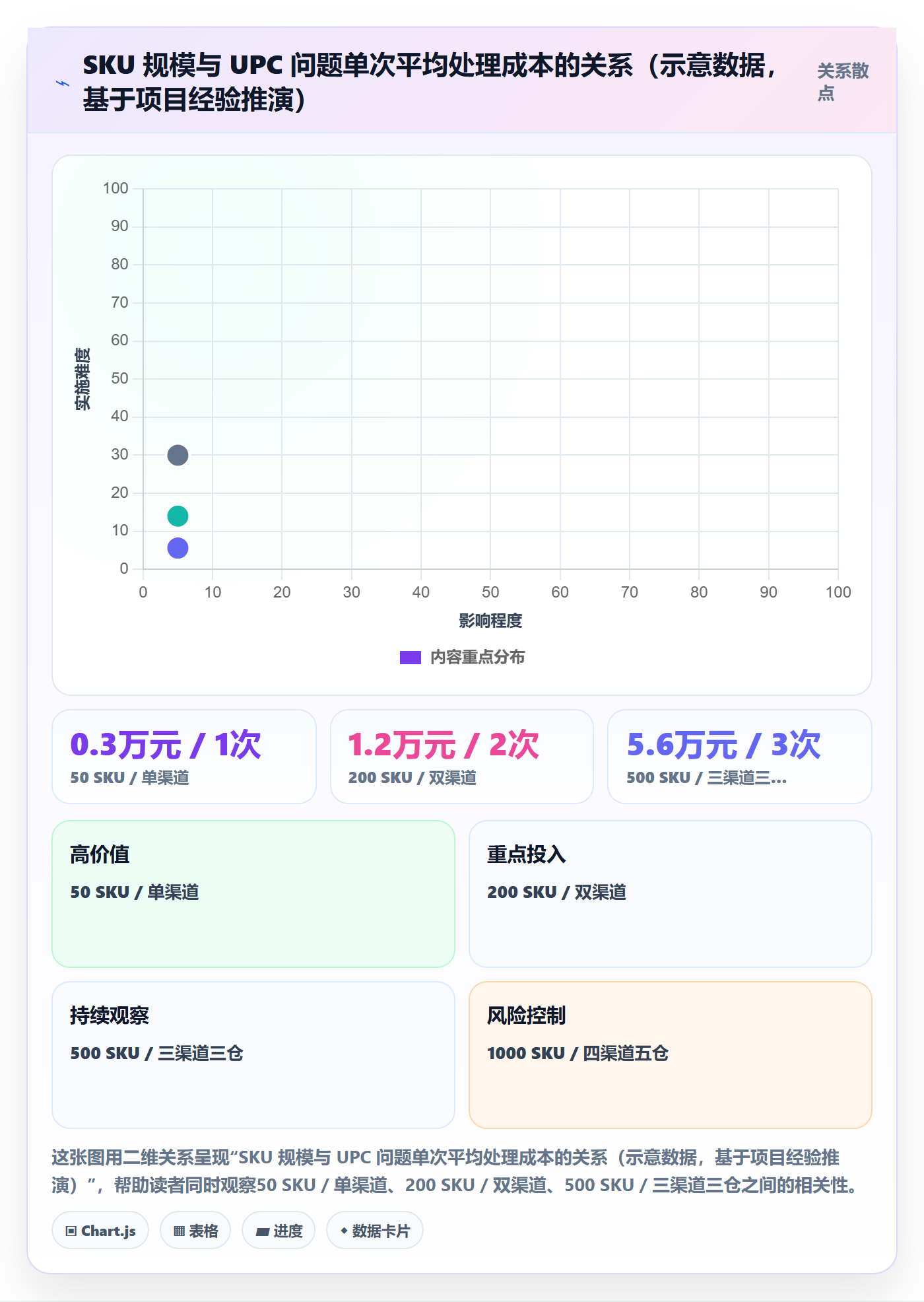Select the 重点投入 quadrant card

671,894
